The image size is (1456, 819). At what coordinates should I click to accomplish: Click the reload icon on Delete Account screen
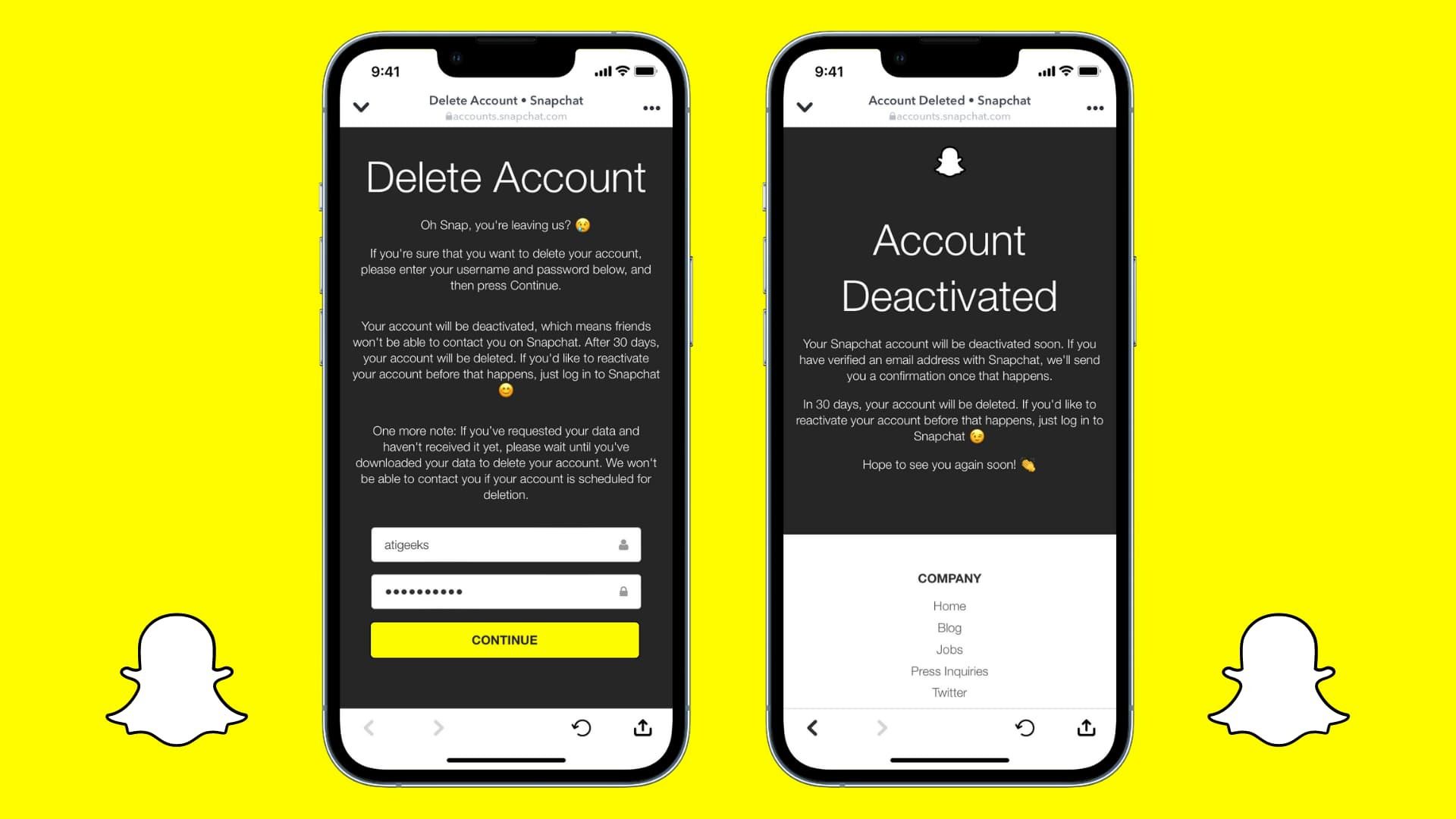580,728
